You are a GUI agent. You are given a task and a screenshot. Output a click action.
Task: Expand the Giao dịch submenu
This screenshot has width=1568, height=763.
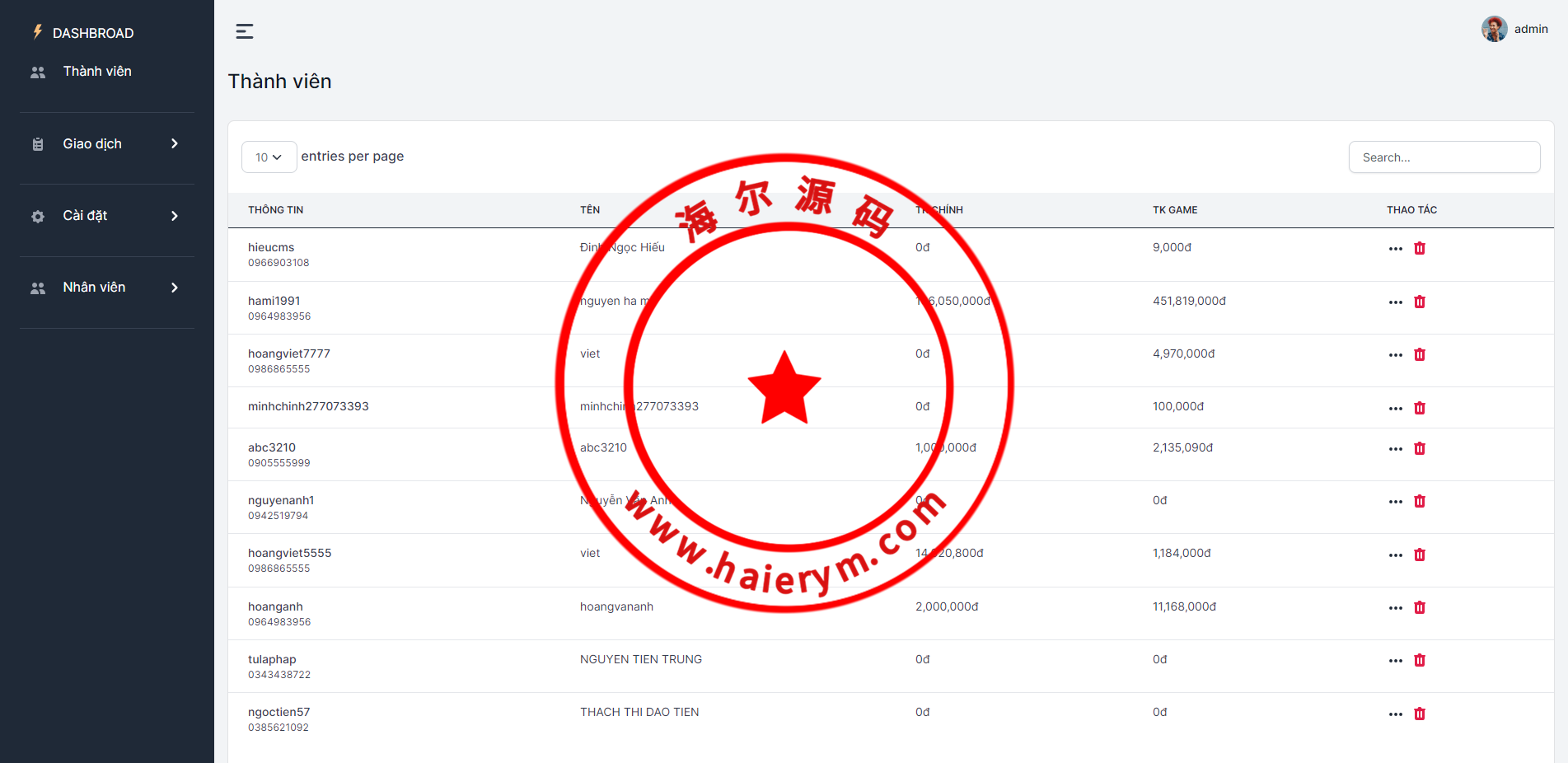107,144
